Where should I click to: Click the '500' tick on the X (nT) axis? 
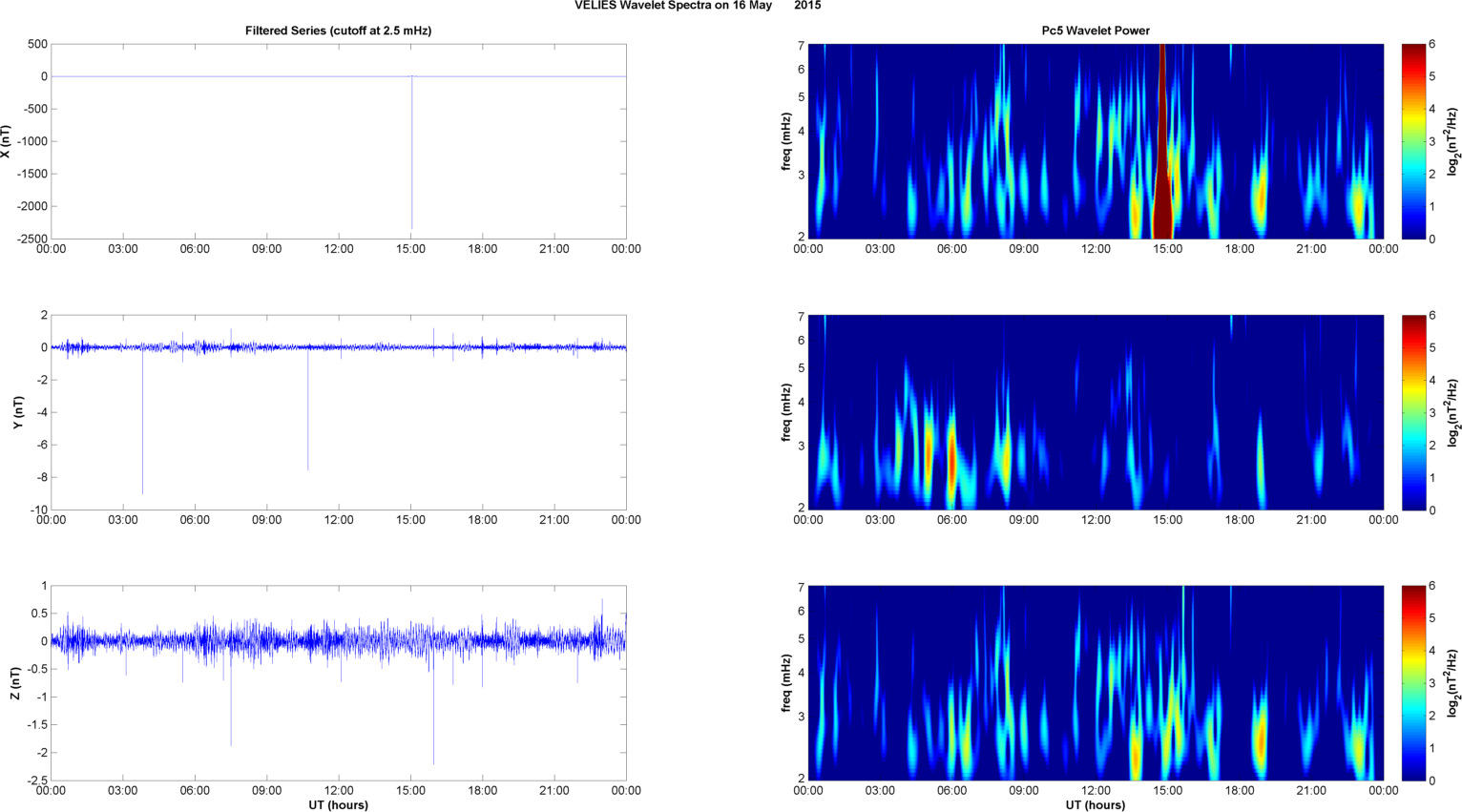[x=37, y=44]
